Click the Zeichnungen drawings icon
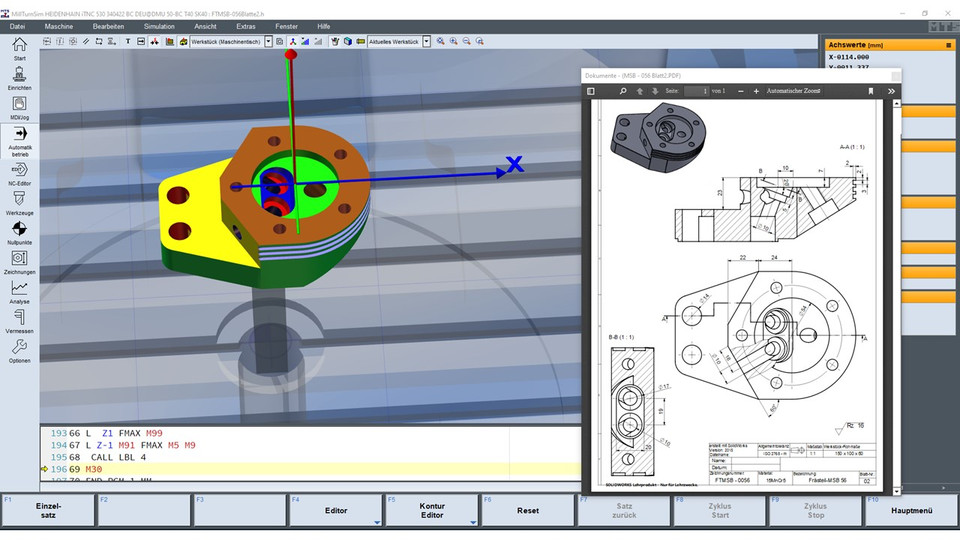The width and height of the screenshot is (960, 540). point(20,260)
